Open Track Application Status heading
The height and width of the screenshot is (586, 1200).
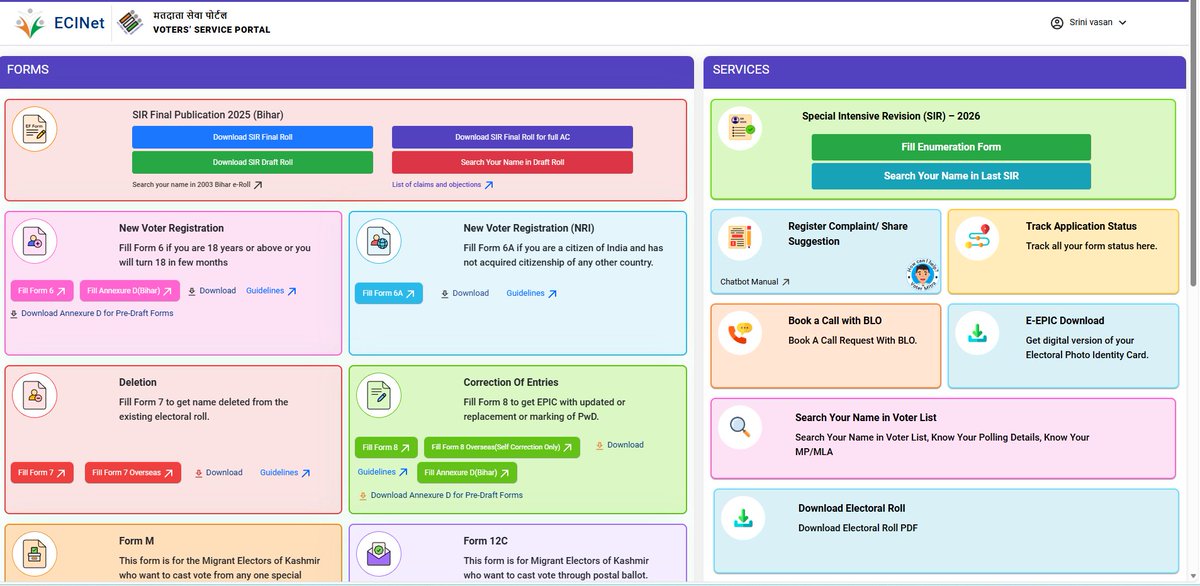tap(1081, 226)
